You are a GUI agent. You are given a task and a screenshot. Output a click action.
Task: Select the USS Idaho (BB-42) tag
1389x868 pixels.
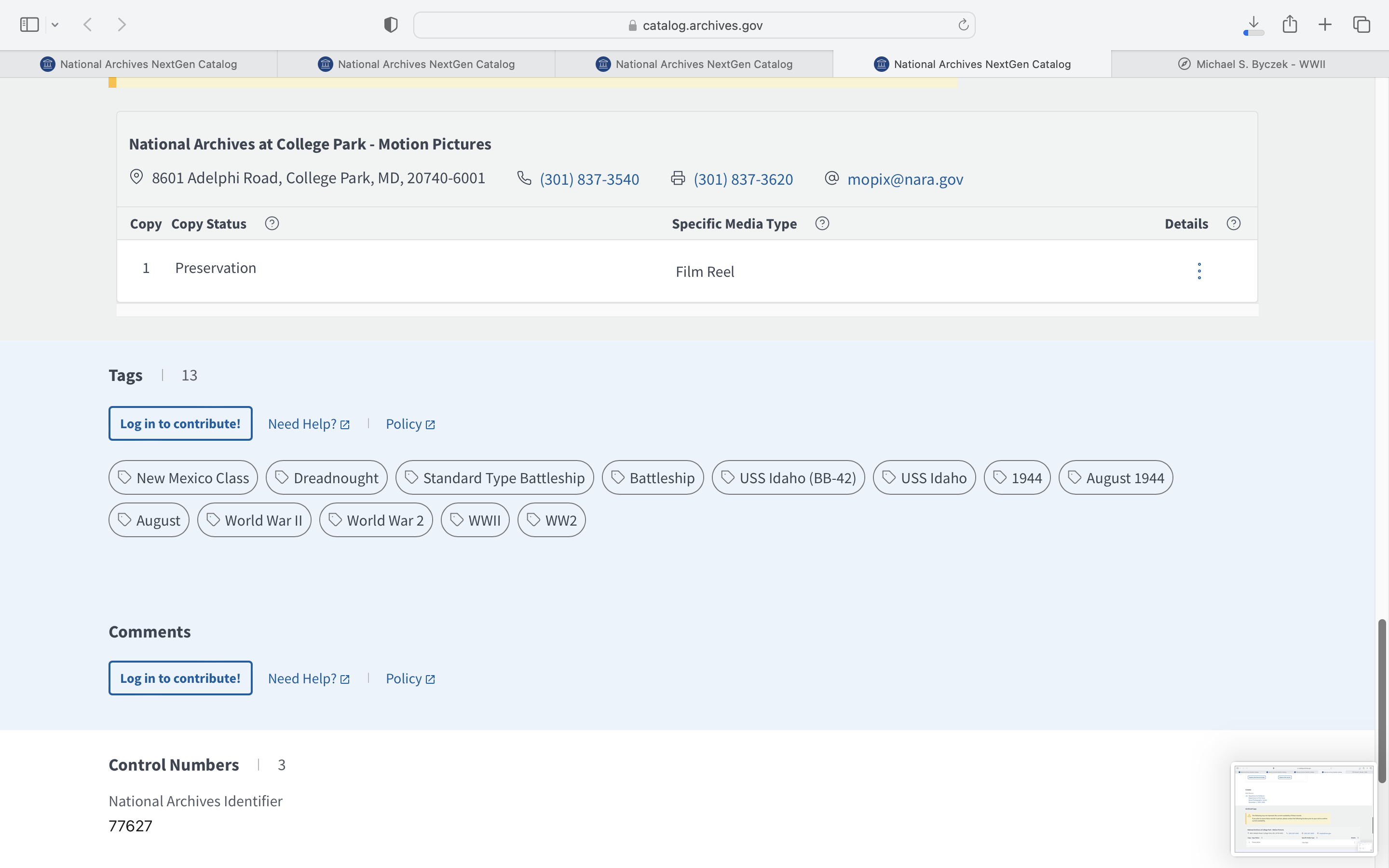(788, 477)
